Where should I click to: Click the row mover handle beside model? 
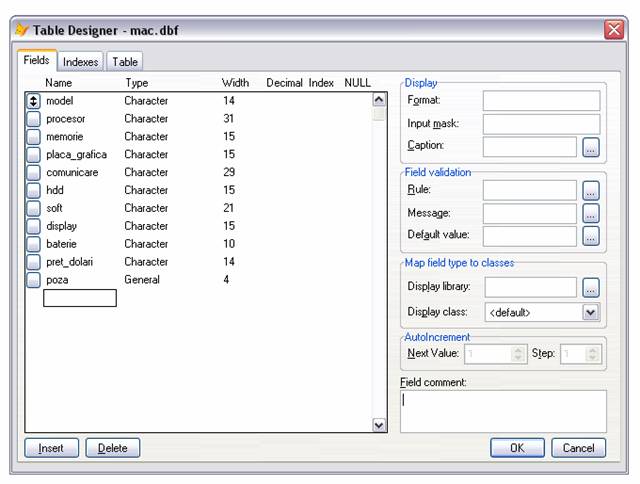coord(33,101)
